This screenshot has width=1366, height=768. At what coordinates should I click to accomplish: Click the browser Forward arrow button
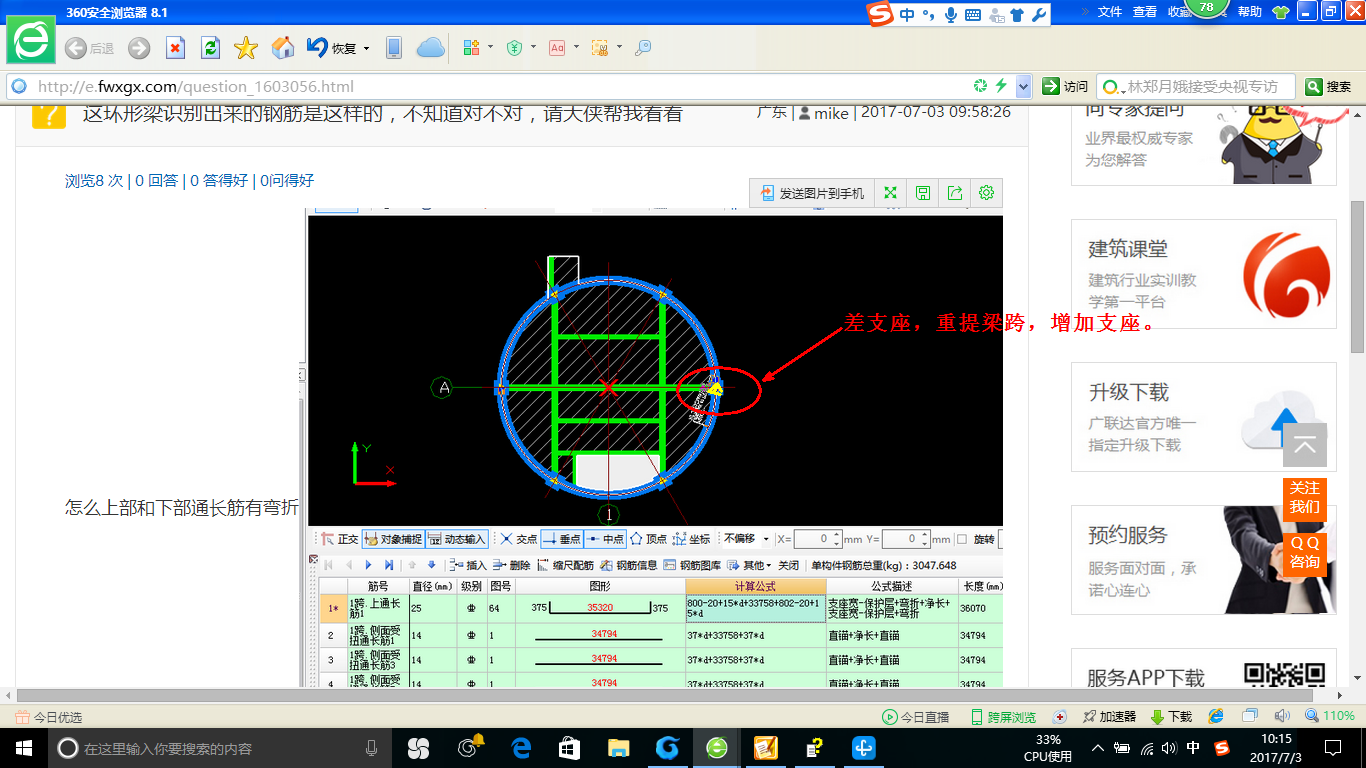click(x=139, y=48)
